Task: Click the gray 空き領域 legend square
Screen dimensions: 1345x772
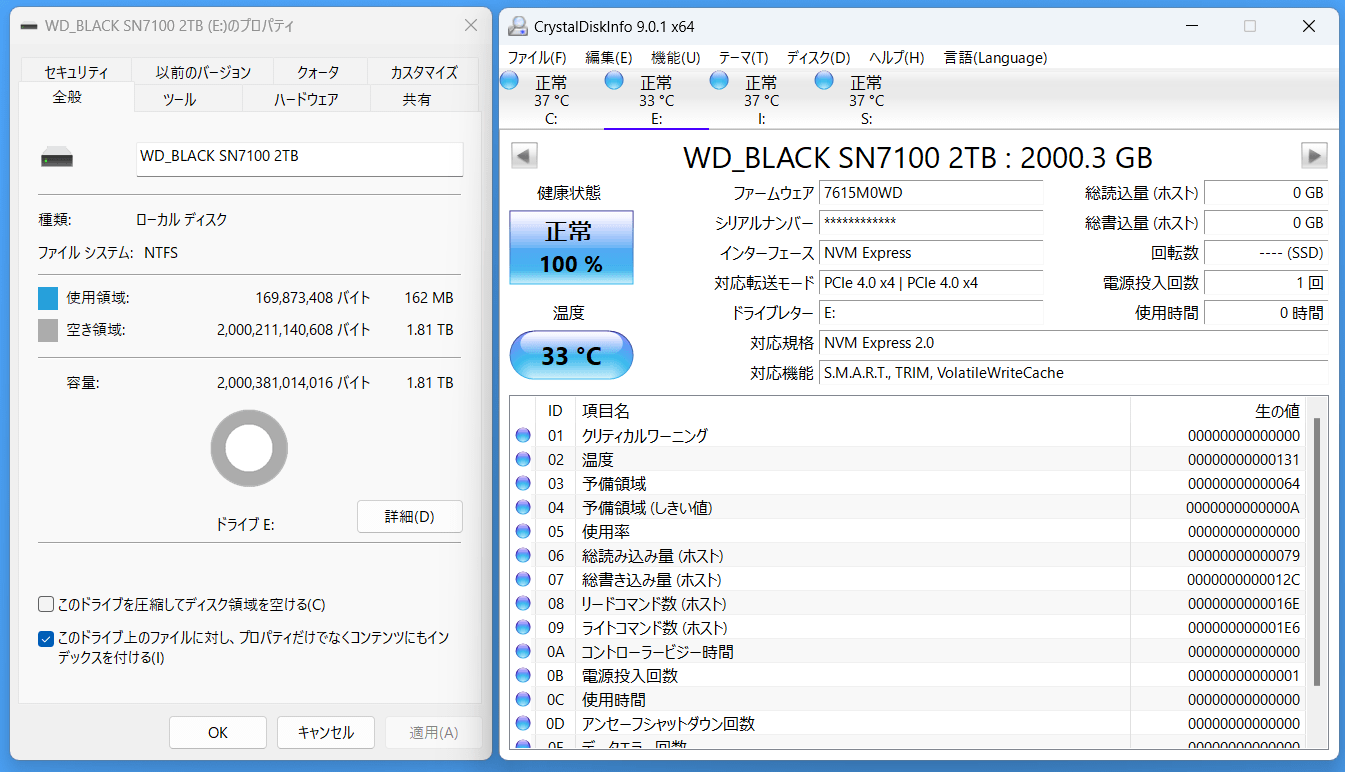Action: [48, 330]
